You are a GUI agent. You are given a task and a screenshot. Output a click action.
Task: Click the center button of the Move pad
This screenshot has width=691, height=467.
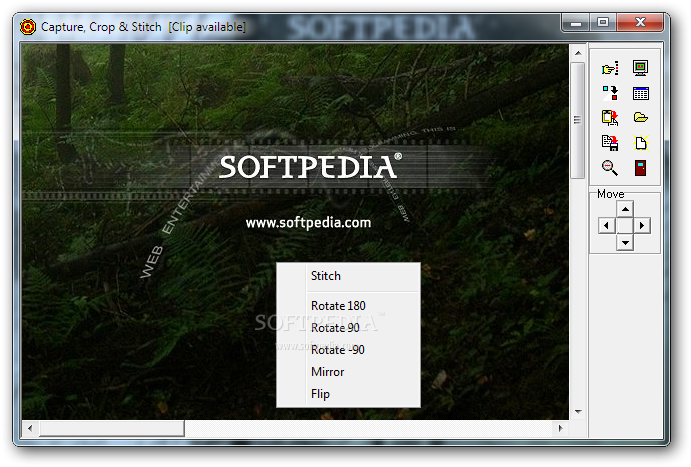[625, 226]
